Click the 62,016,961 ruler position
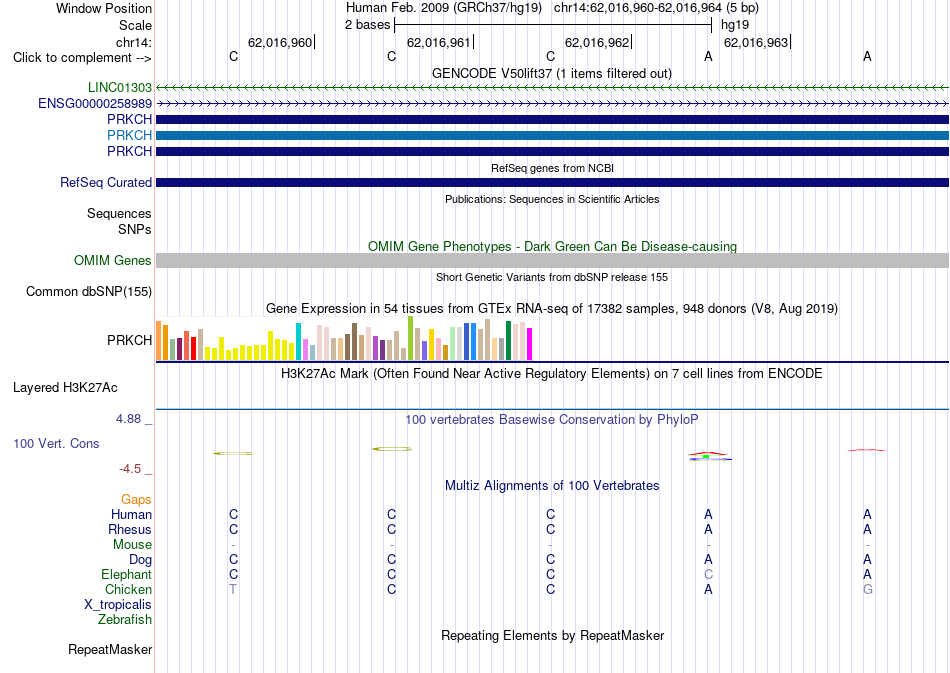 439,42
